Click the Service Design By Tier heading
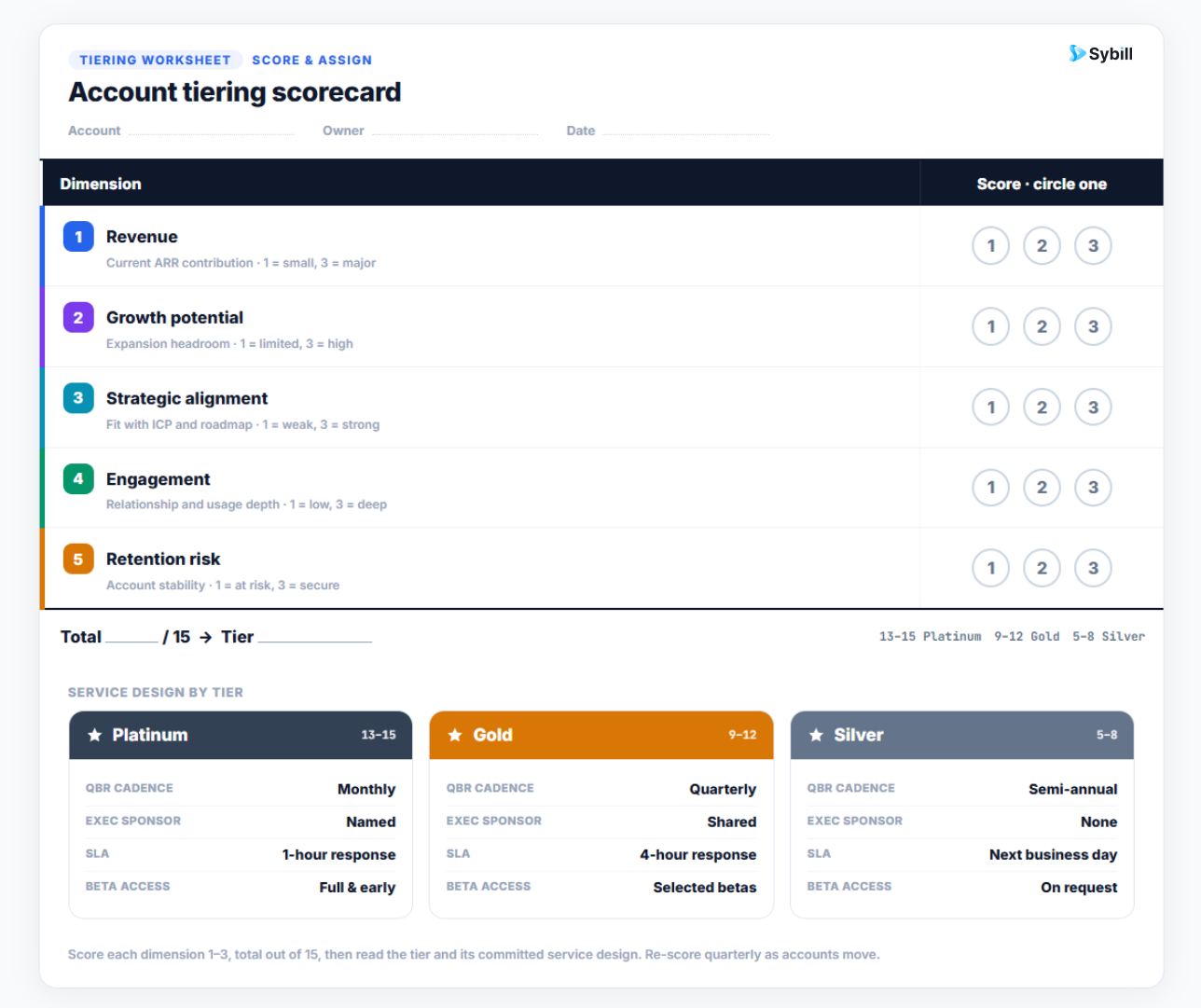Screen dimensions: 1201x1008 156,692
